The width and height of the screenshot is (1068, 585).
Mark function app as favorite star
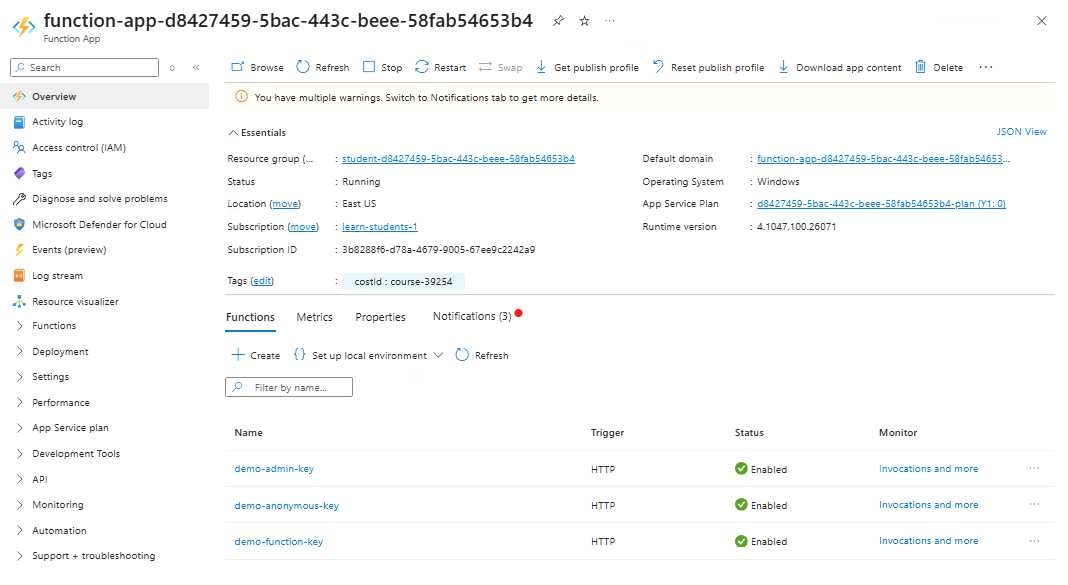point(585,21)
